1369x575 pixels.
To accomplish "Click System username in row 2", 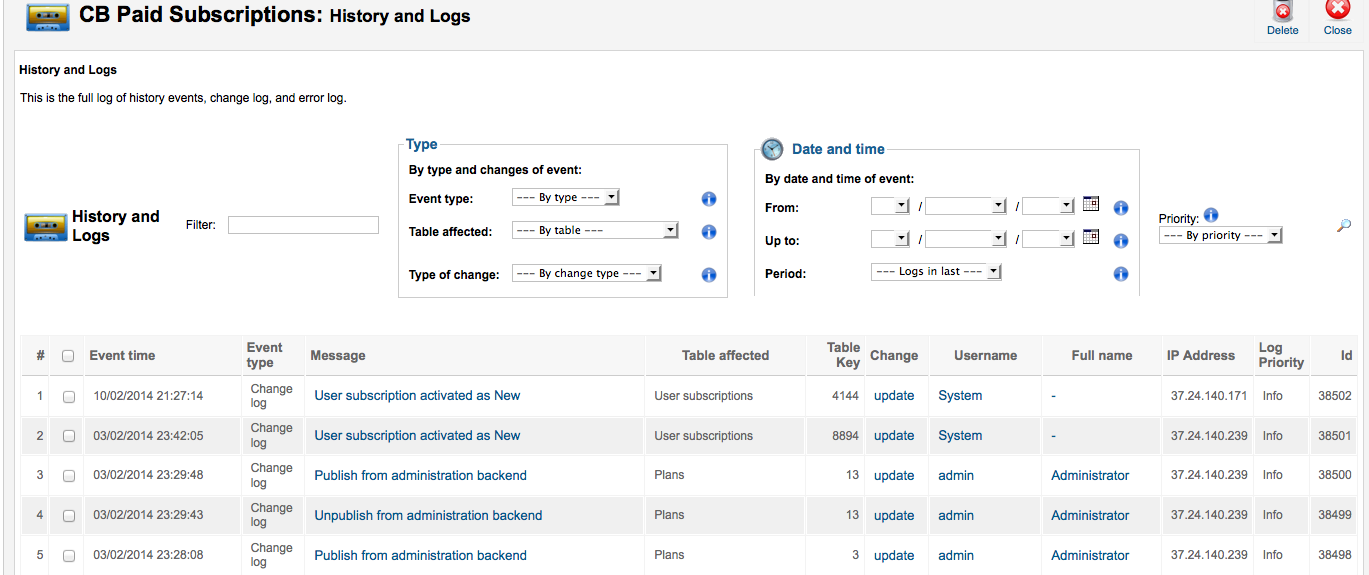I will pyautogui.click(x=960, y=436).
